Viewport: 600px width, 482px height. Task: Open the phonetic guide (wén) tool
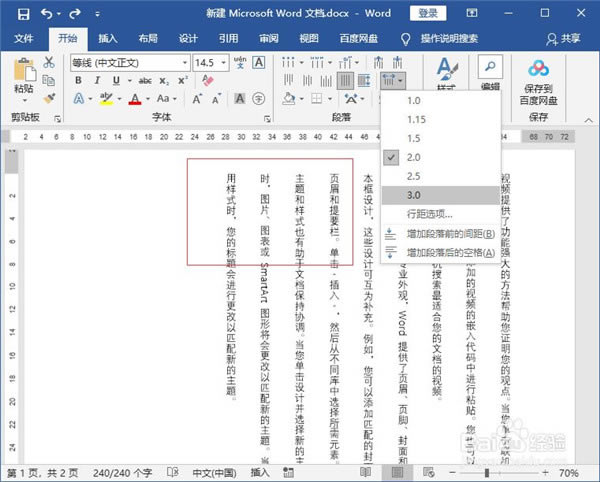click(240, 62)
